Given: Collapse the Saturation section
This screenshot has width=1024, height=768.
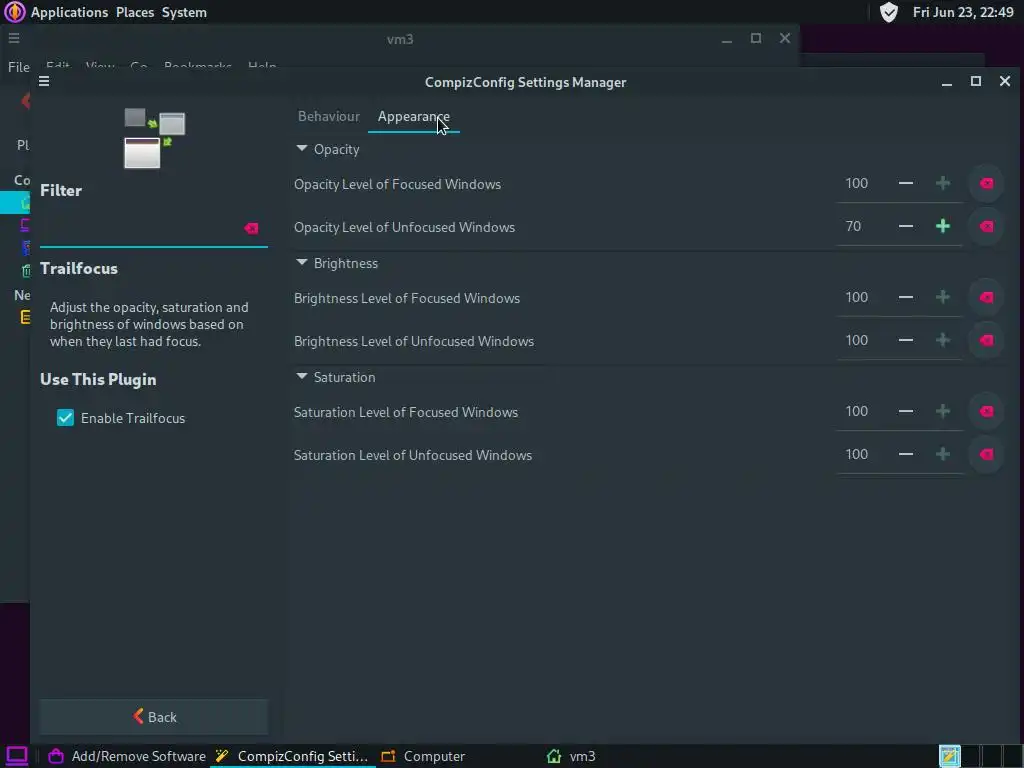Looking at the screenshot, I should [x=302, y=377].
